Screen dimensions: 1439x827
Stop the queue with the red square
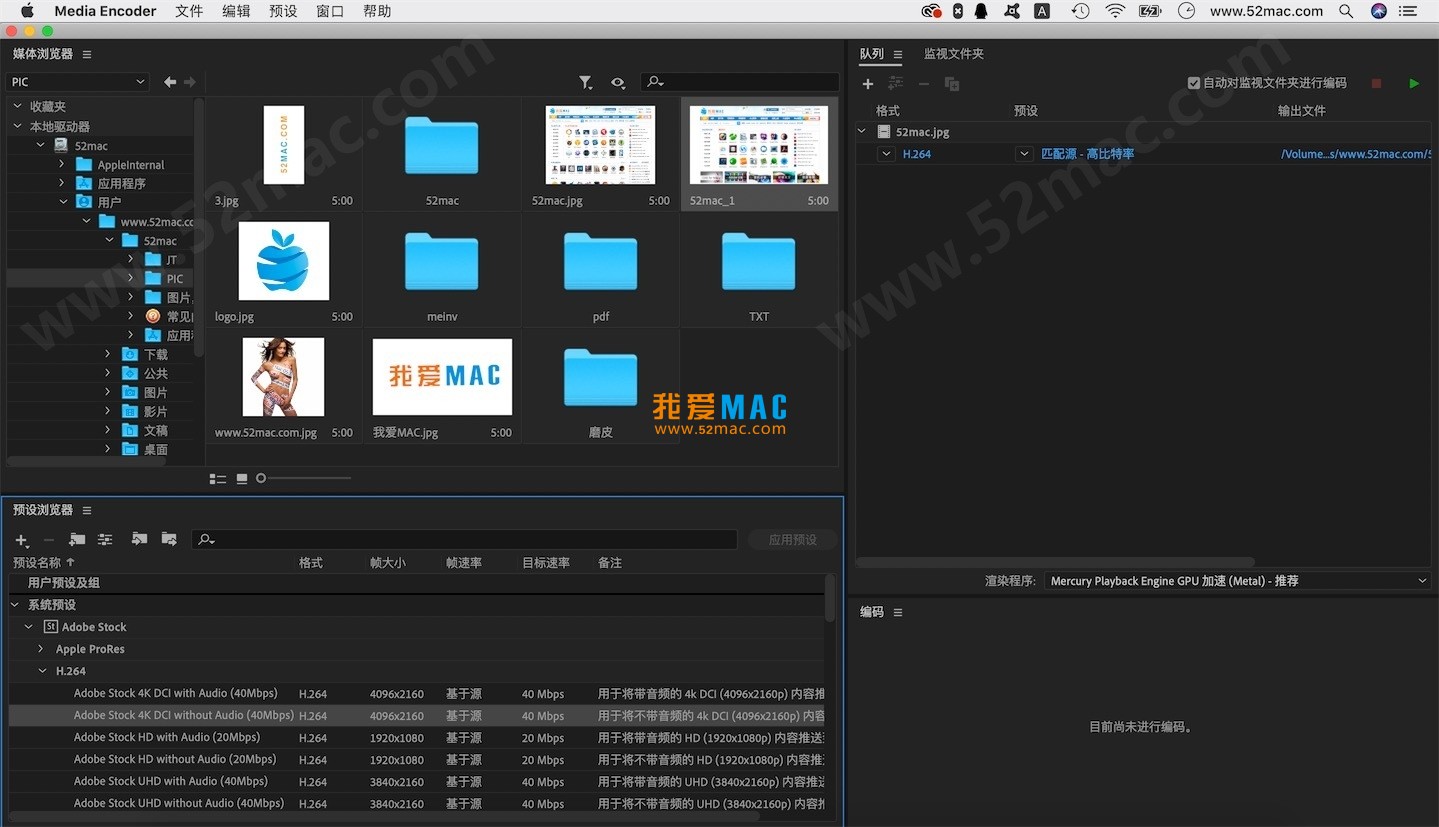pyautogui.click(x=1376, y=84)
